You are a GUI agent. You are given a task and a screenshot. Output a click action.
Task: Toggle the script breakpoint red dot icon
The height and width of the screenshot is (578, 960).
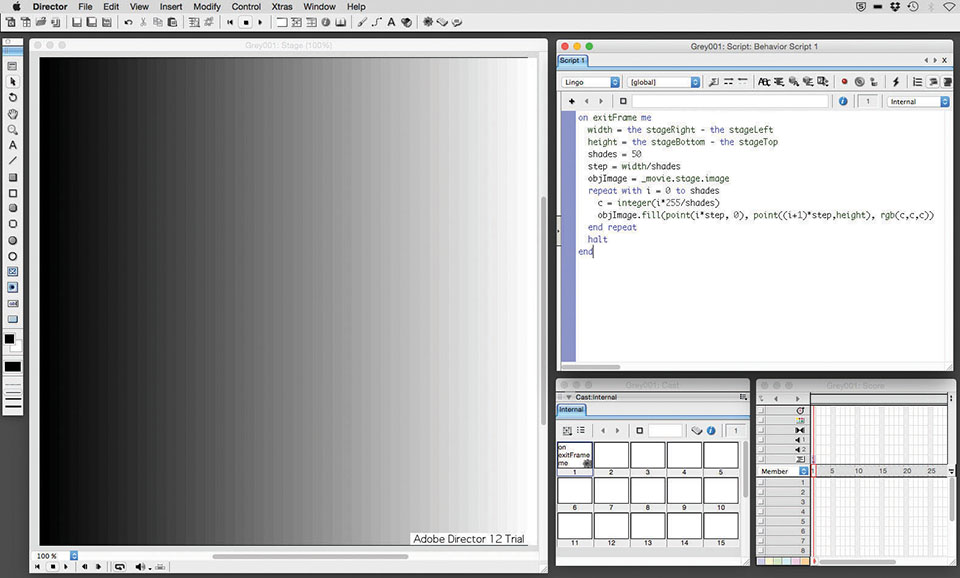[x=844, y=82]
